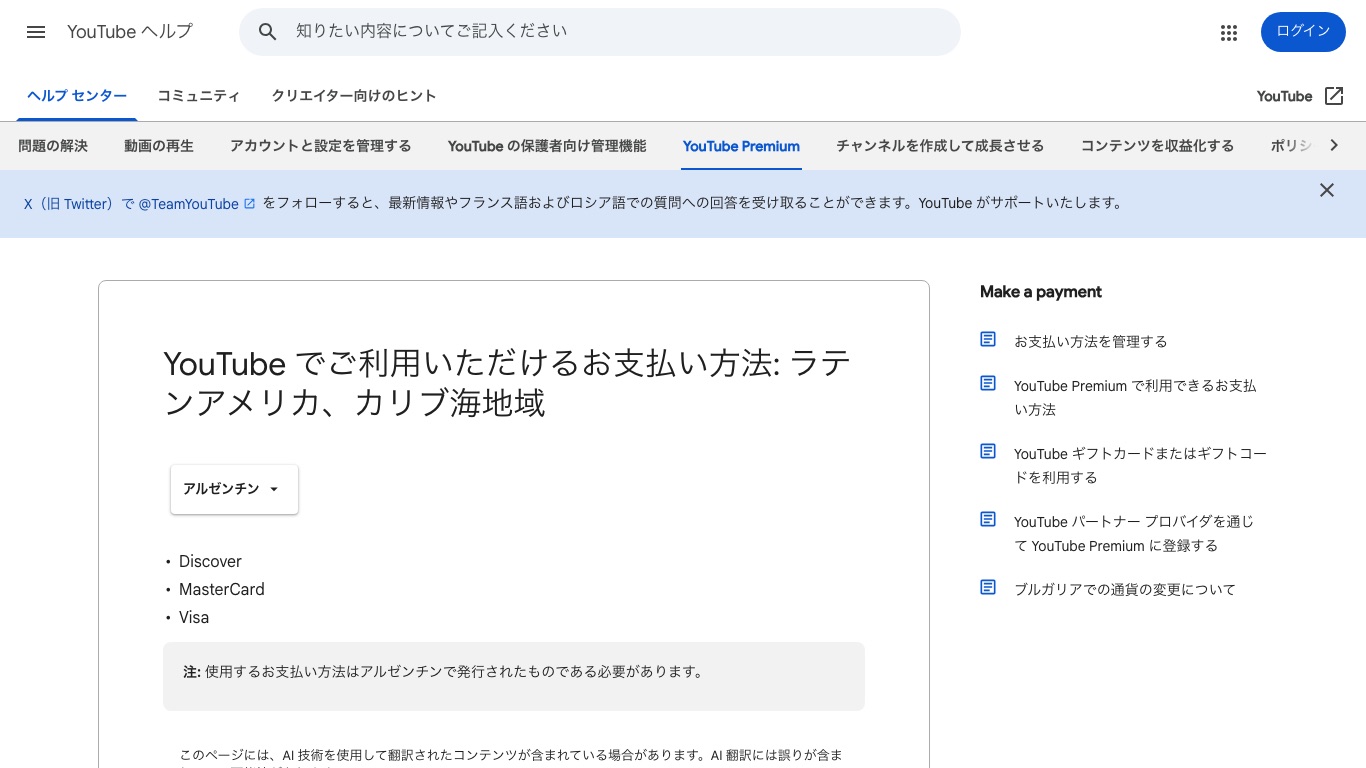This screenshot has height=768, width=1366.
Task: Open YouTube Premium で利用できるお支払い方法 link
Action: click(x=1135, y=397)
